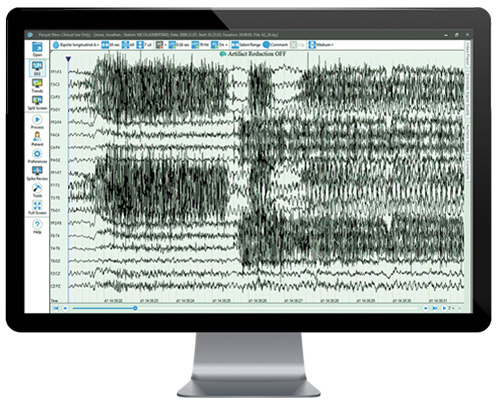Open Preferences from the sidebar
The height and width of the screenshot is (404, 500).
pos(37,156)
